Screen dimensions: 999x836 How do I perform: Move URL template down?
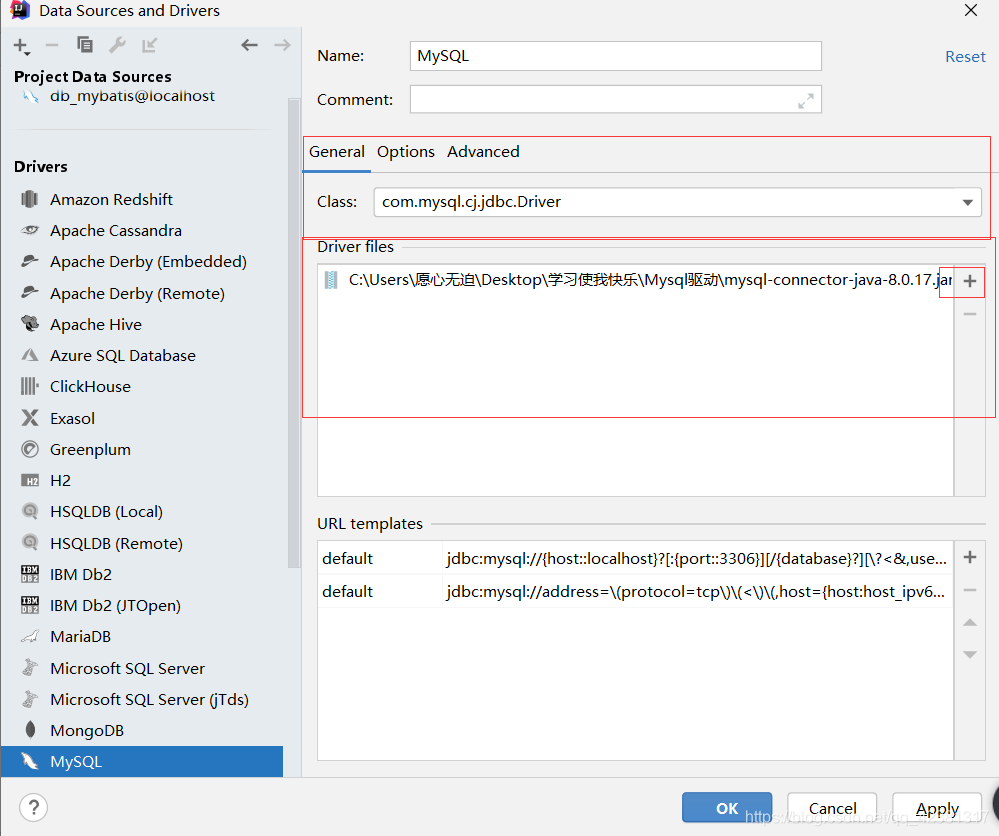point(970,654)
